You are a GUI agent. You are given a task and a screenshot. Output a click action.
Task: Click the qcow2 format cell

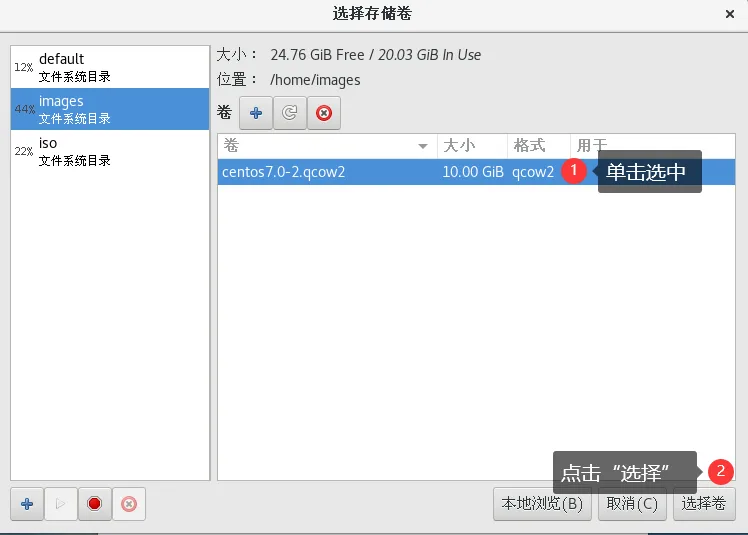[533, 172]
